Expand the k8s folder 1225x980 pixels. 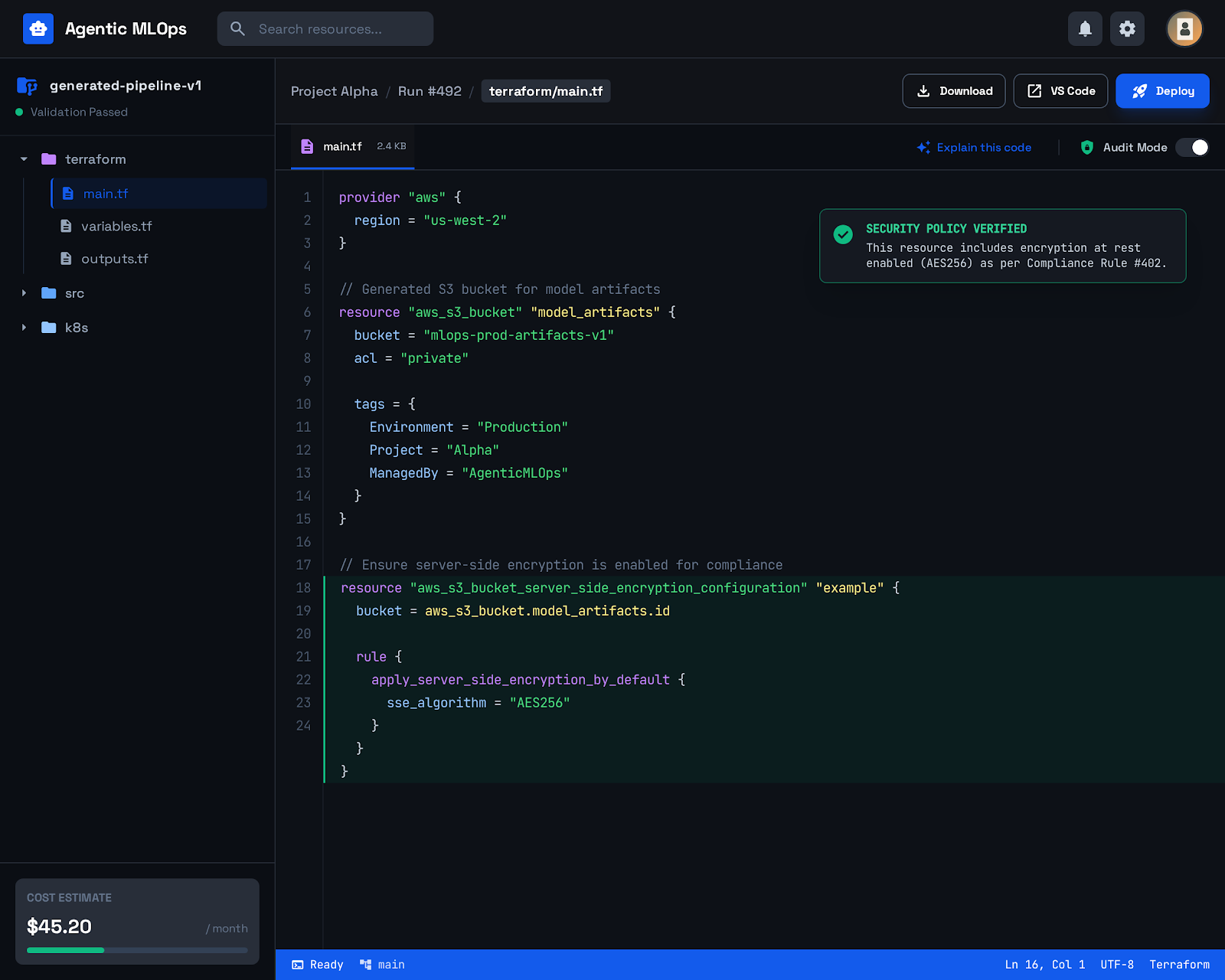click(x=23, y=327)
